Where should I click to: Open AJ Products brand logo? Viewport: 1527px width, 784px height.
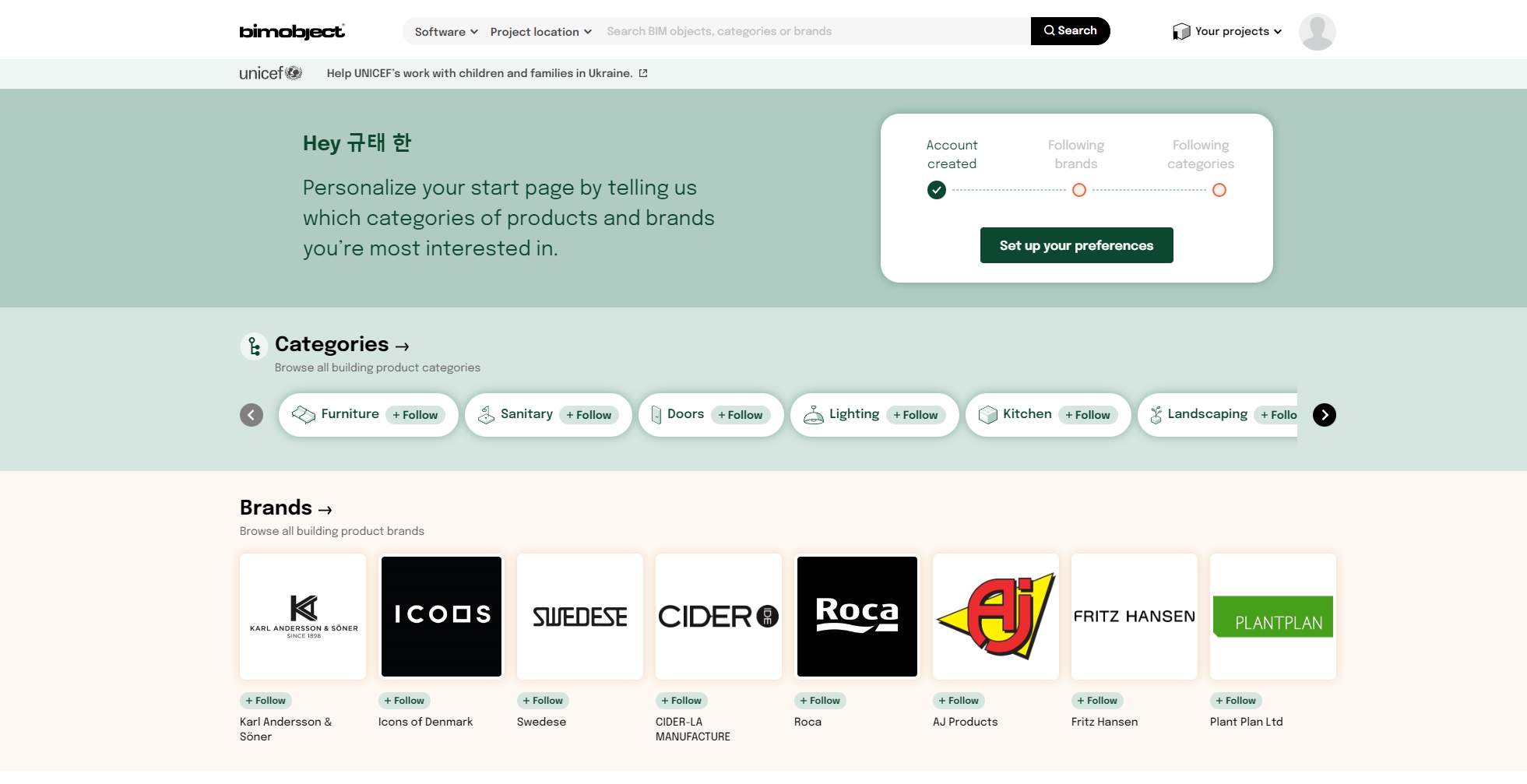coord(996,617)
